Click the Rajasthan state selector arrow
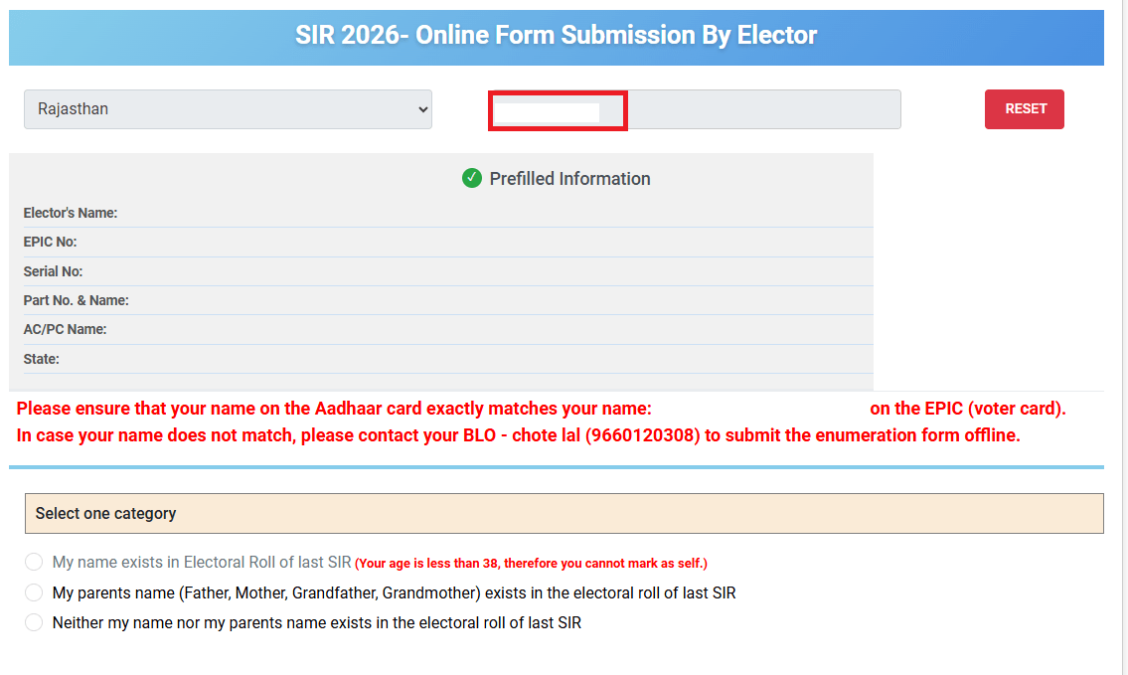The width and height of the screenshot is (1128, 675). [423, 109]
